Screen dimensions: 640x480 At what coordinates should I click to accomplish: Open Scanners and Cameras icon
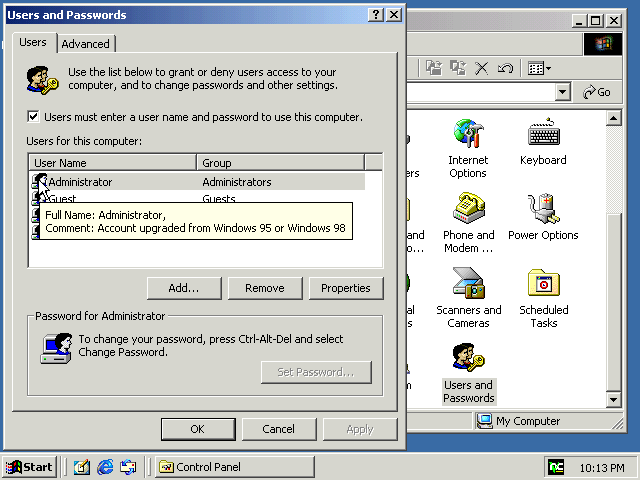(467, 297)
